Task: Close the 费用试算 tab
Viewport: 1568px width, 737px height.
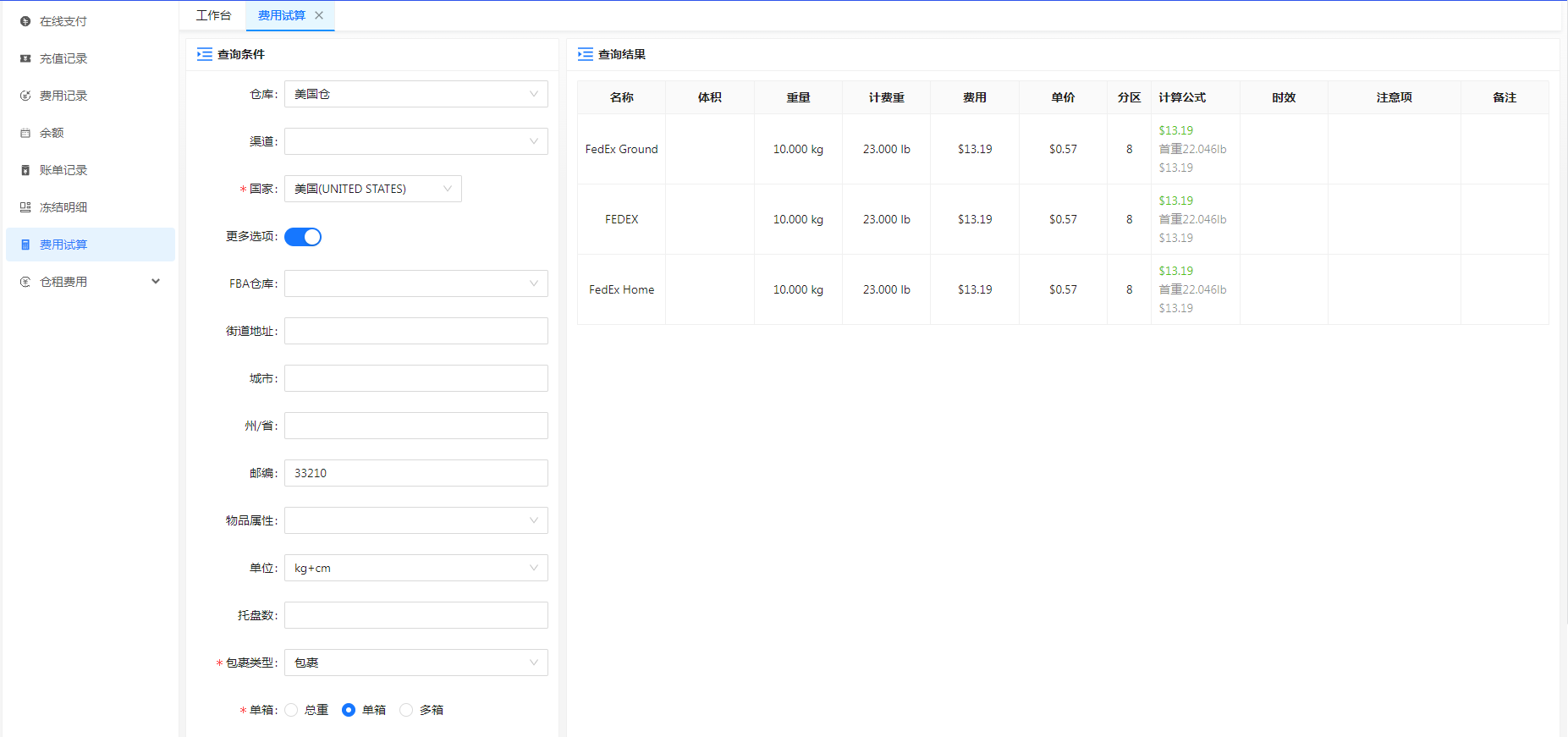Action: [x=319, y=15]
